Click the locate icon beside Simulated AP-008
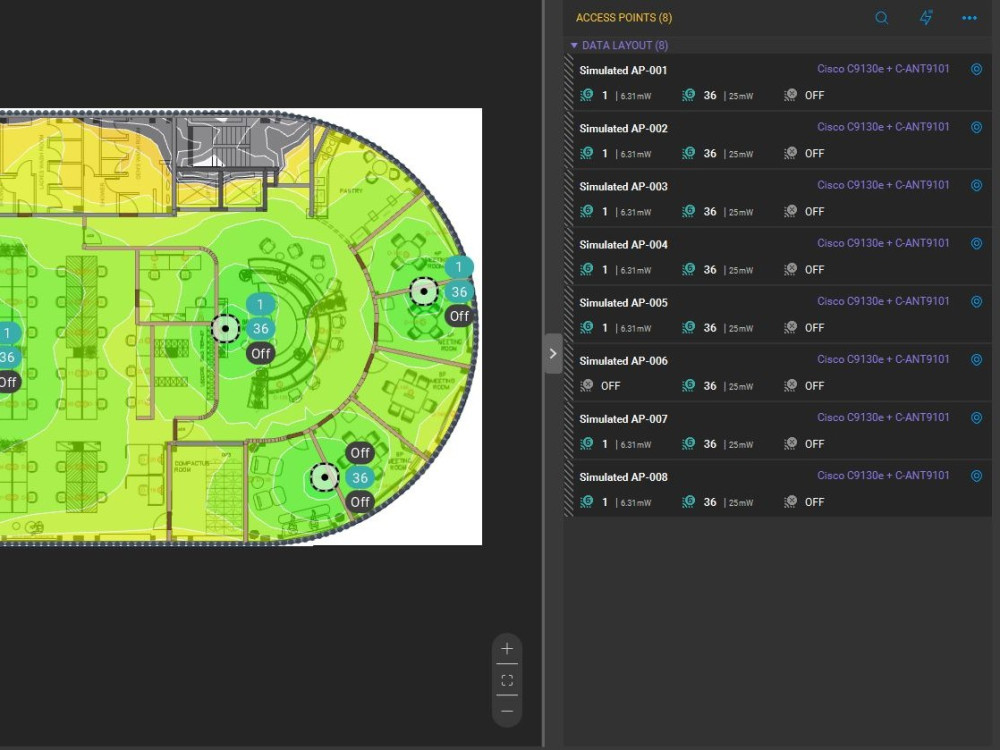The image size is (1000, 750). point(976,475)
